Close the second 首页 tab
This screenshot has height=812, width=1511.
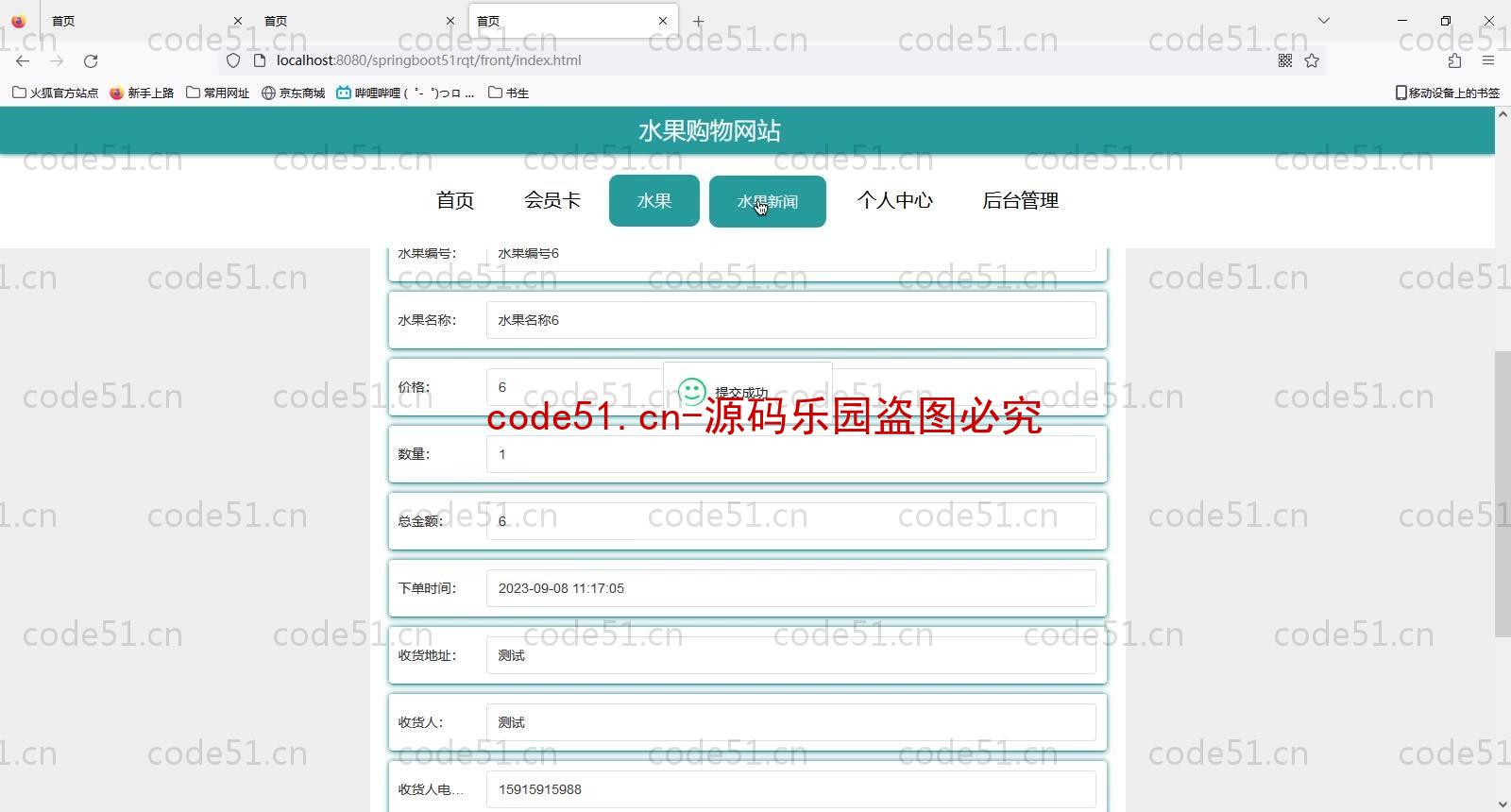coord(450,21)
